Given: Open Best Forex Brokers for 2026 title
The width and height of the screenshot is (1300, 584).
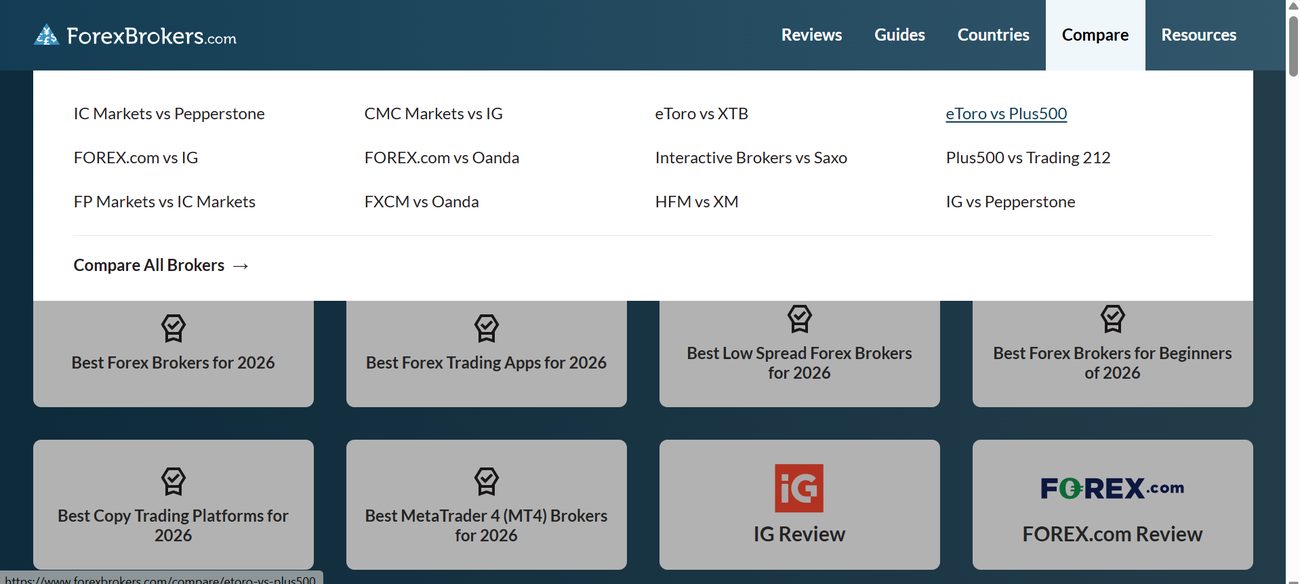Looking at the screenshot, I should (173, 363).
